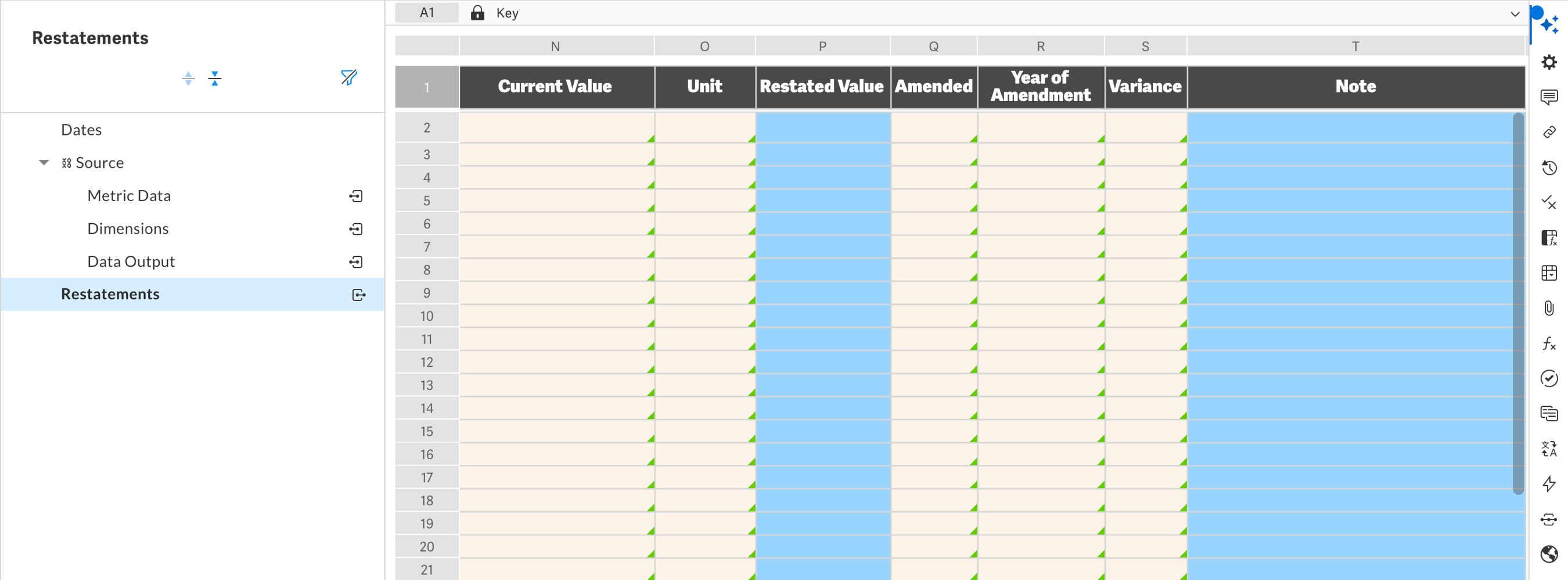
Task: Click the Restated Value header cell
Action: coord(823,87)
